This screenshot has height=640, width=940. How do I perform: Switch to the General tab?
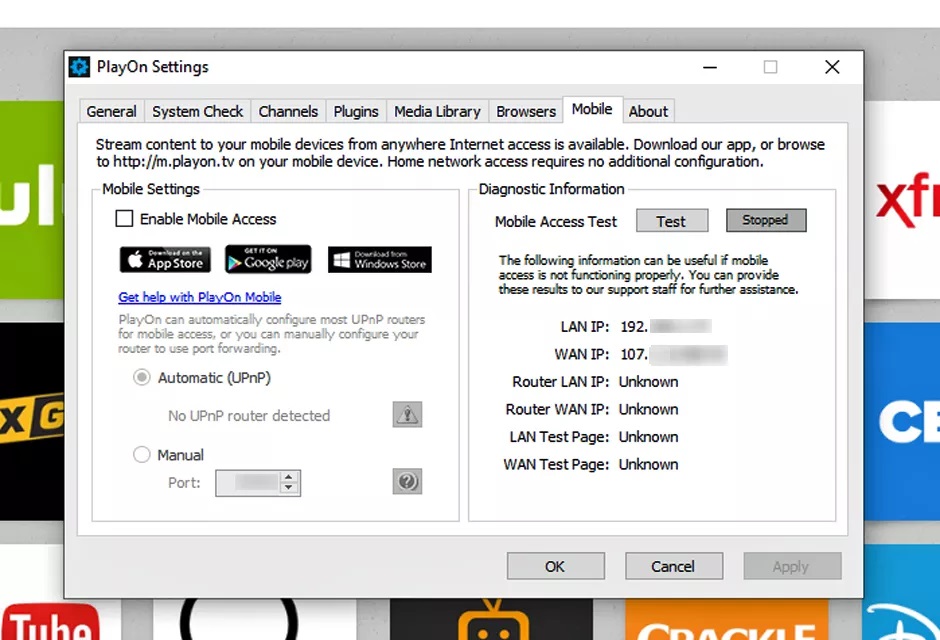111,111
